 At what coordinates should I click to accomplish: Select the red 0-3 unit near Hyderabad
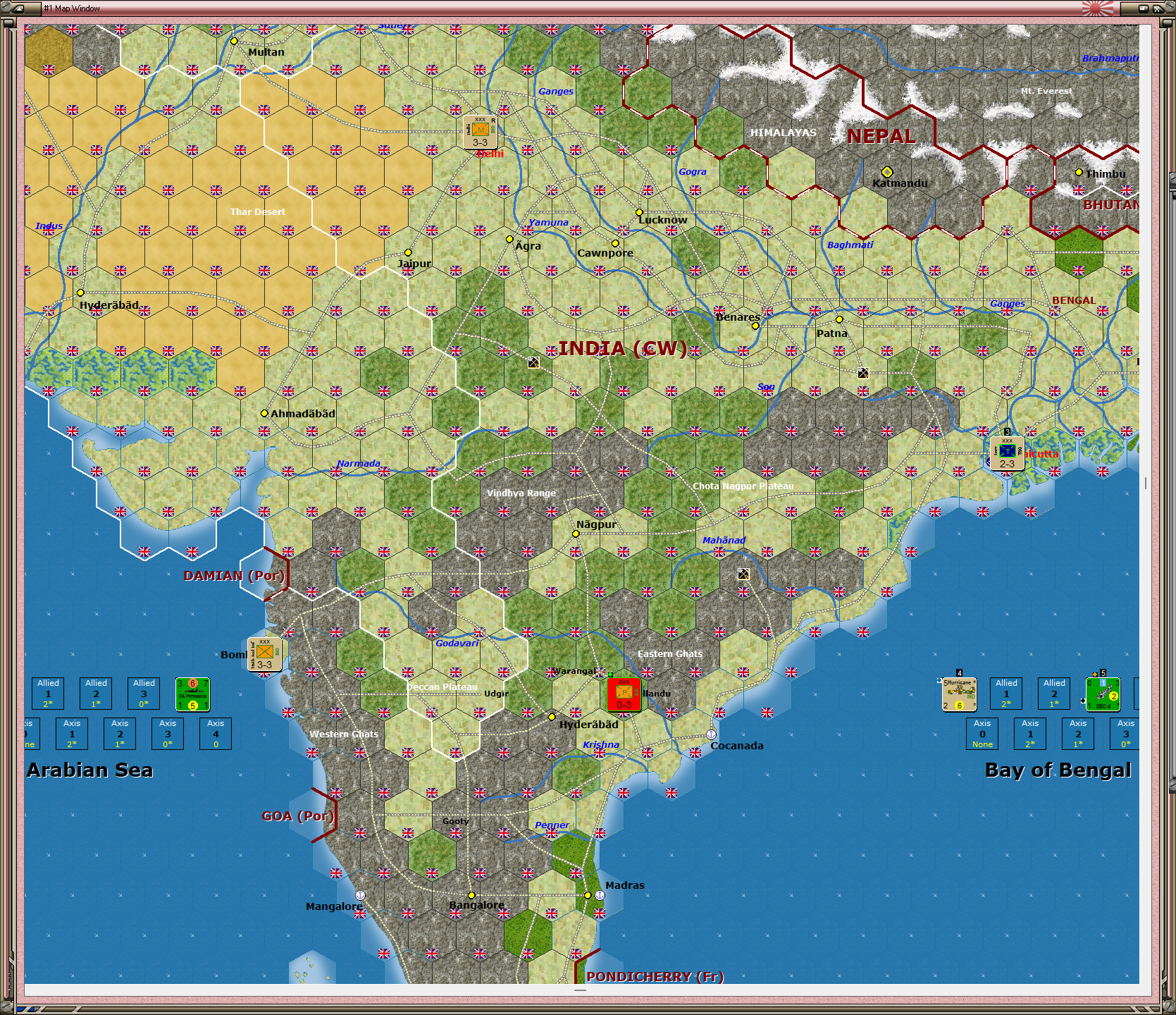pos(623,693)
